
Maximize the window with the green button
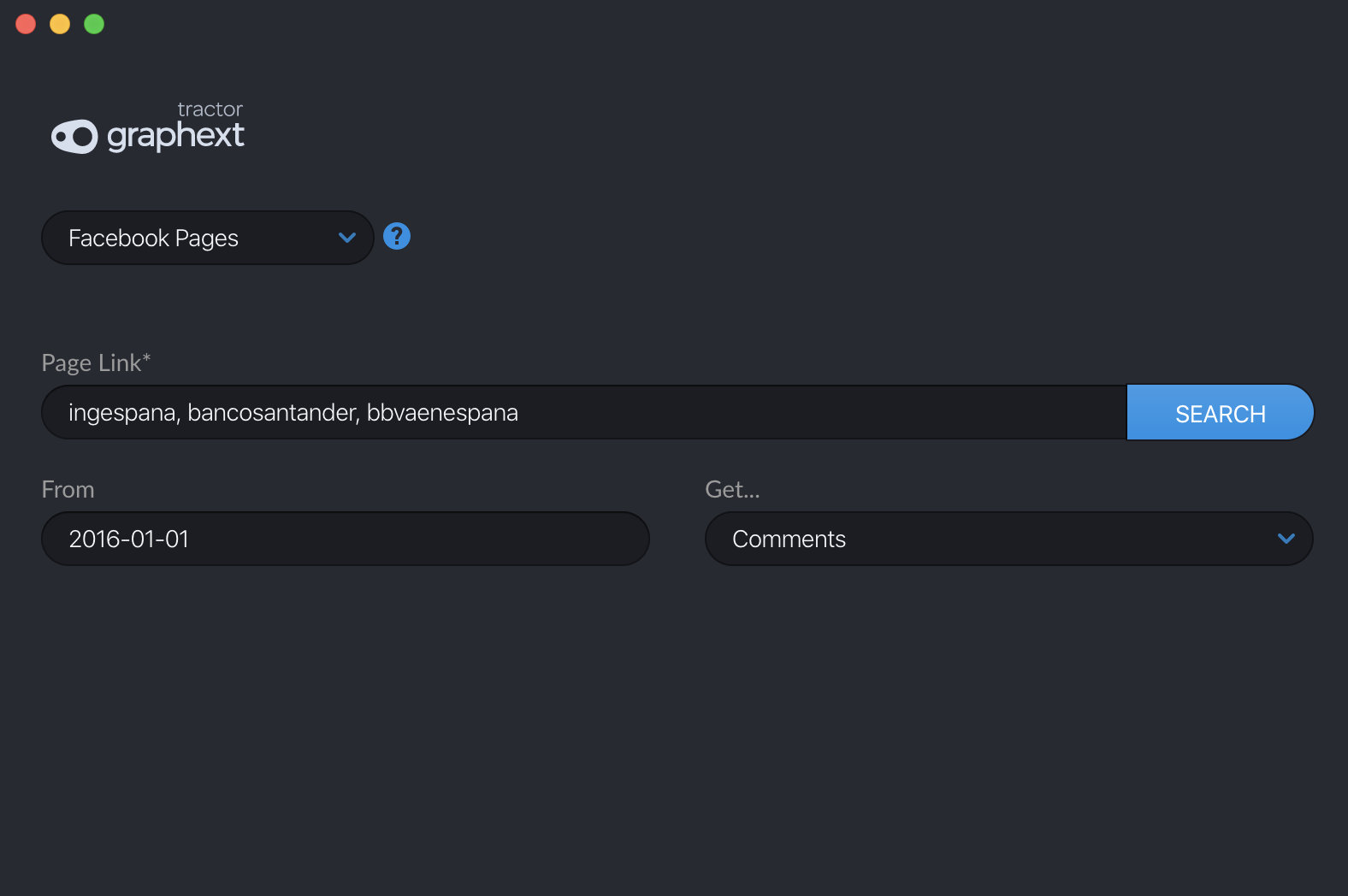pos(94,24)
